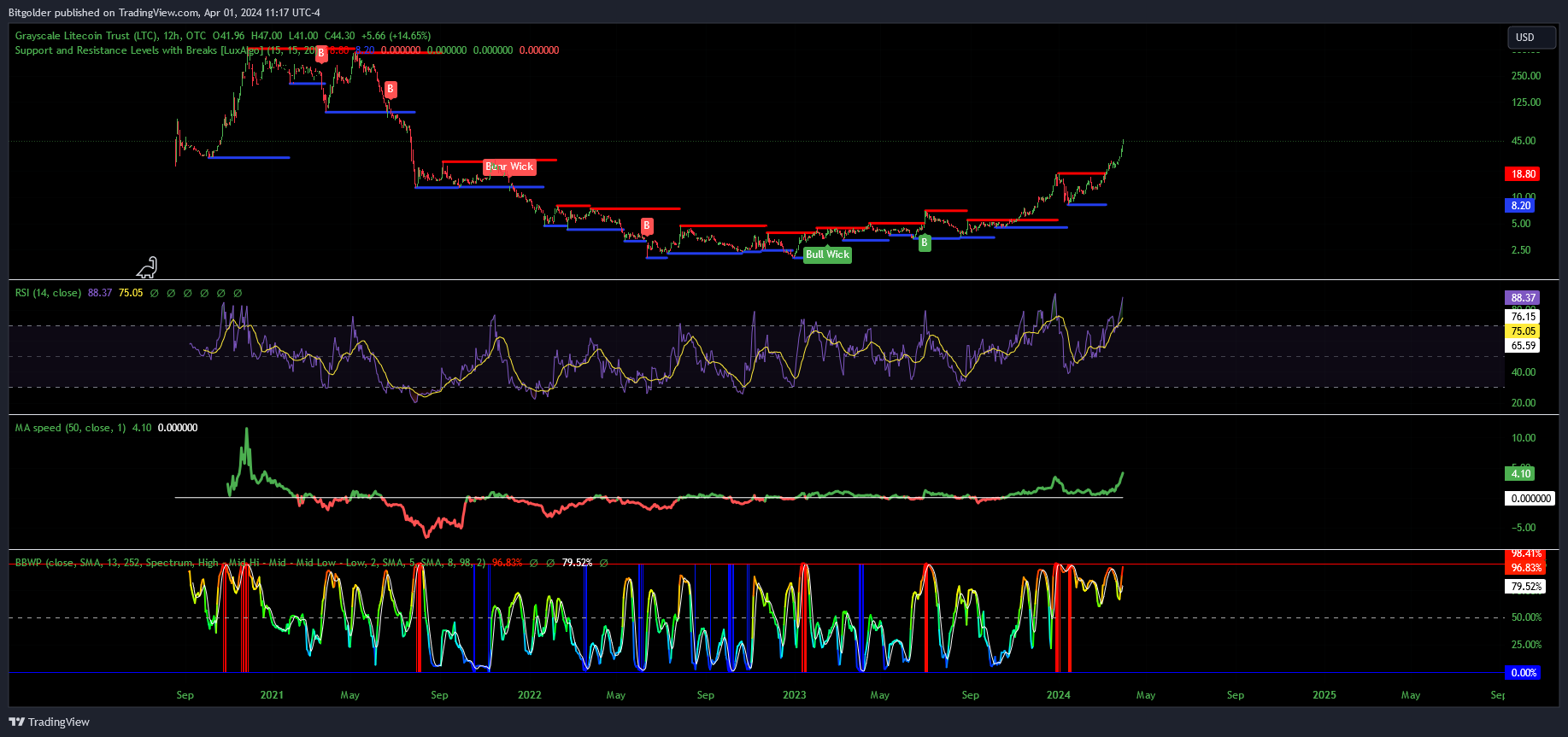
Task: Click the yellow 75.05 RSI average tag
Action: click(x=1522, y=331)
